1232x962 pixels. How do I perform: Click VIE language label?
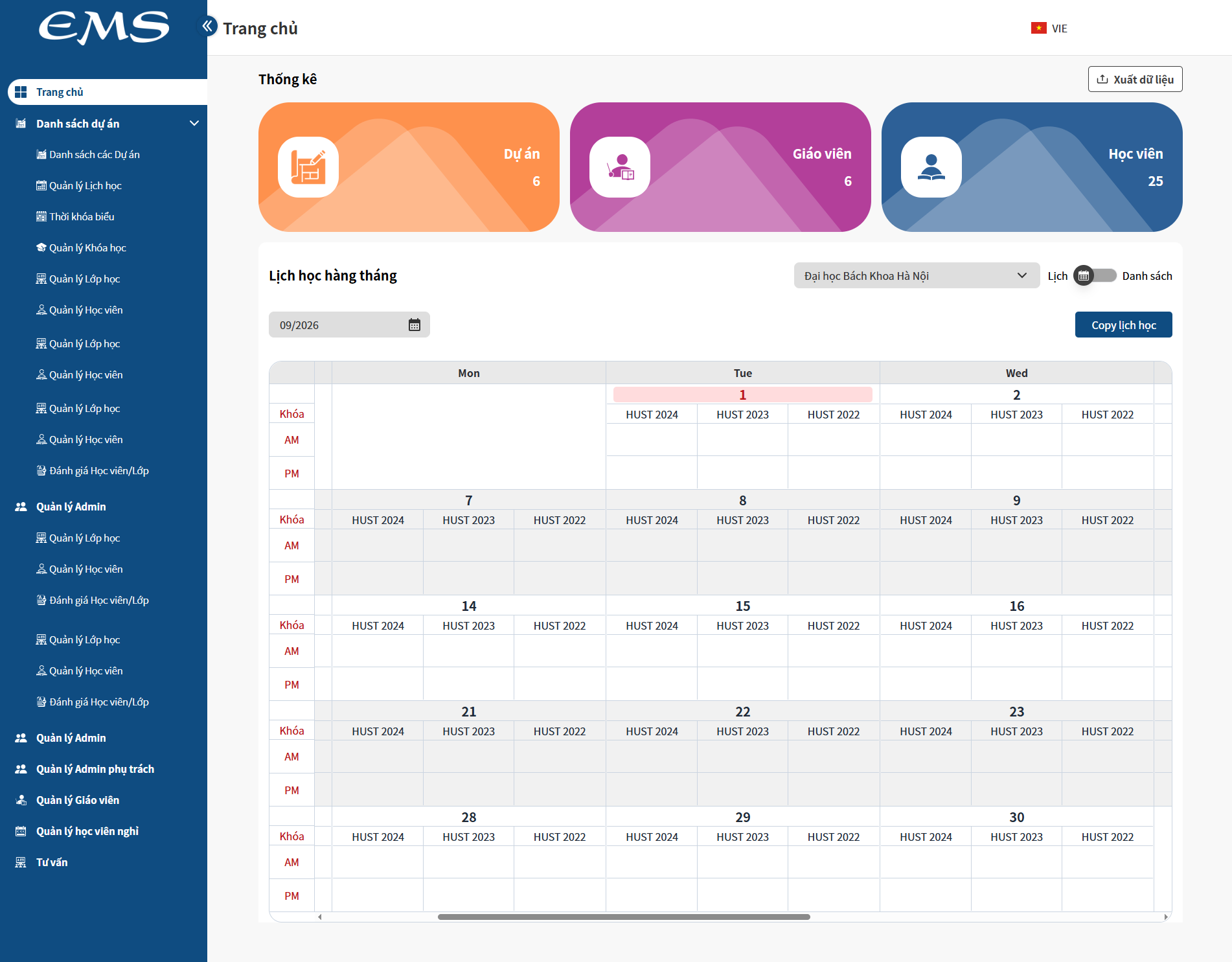click(x=1059, y=29)
